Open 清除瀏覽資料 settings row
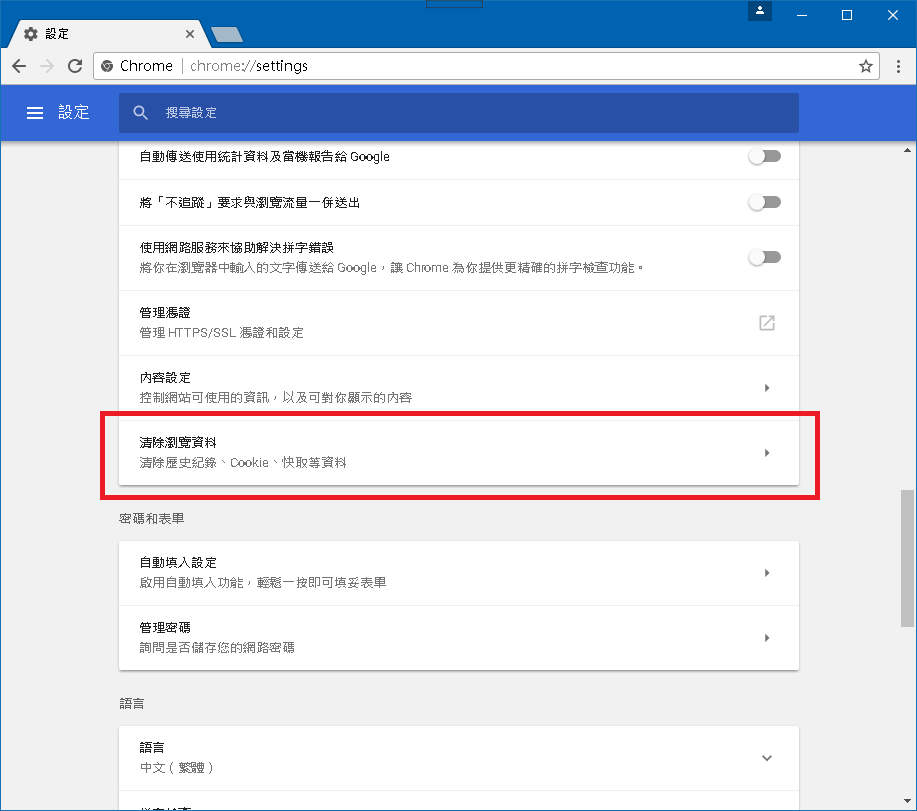917x811 pixels. click(458, 452)
